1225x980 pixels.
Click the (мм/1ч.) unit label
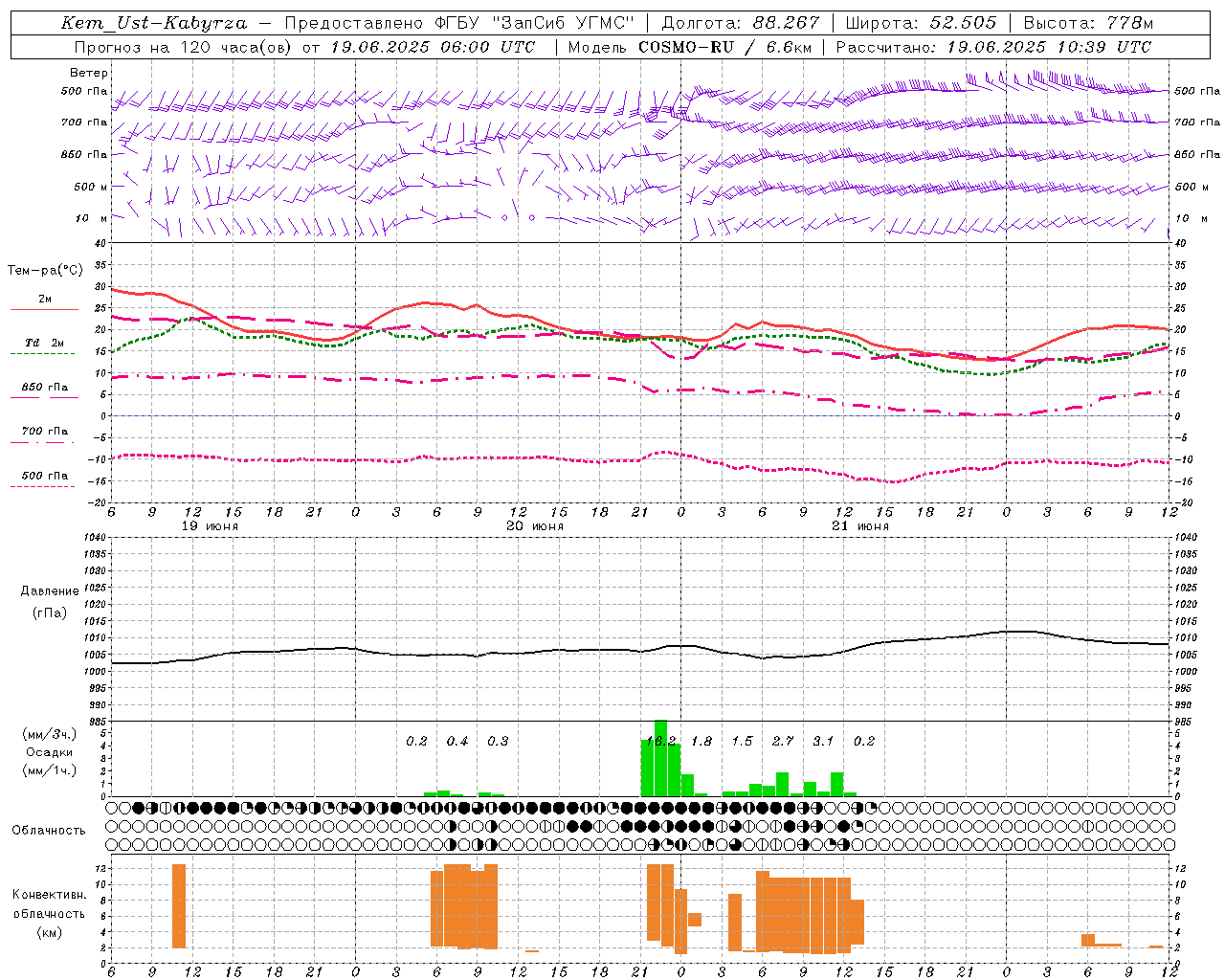coord(49,769)
